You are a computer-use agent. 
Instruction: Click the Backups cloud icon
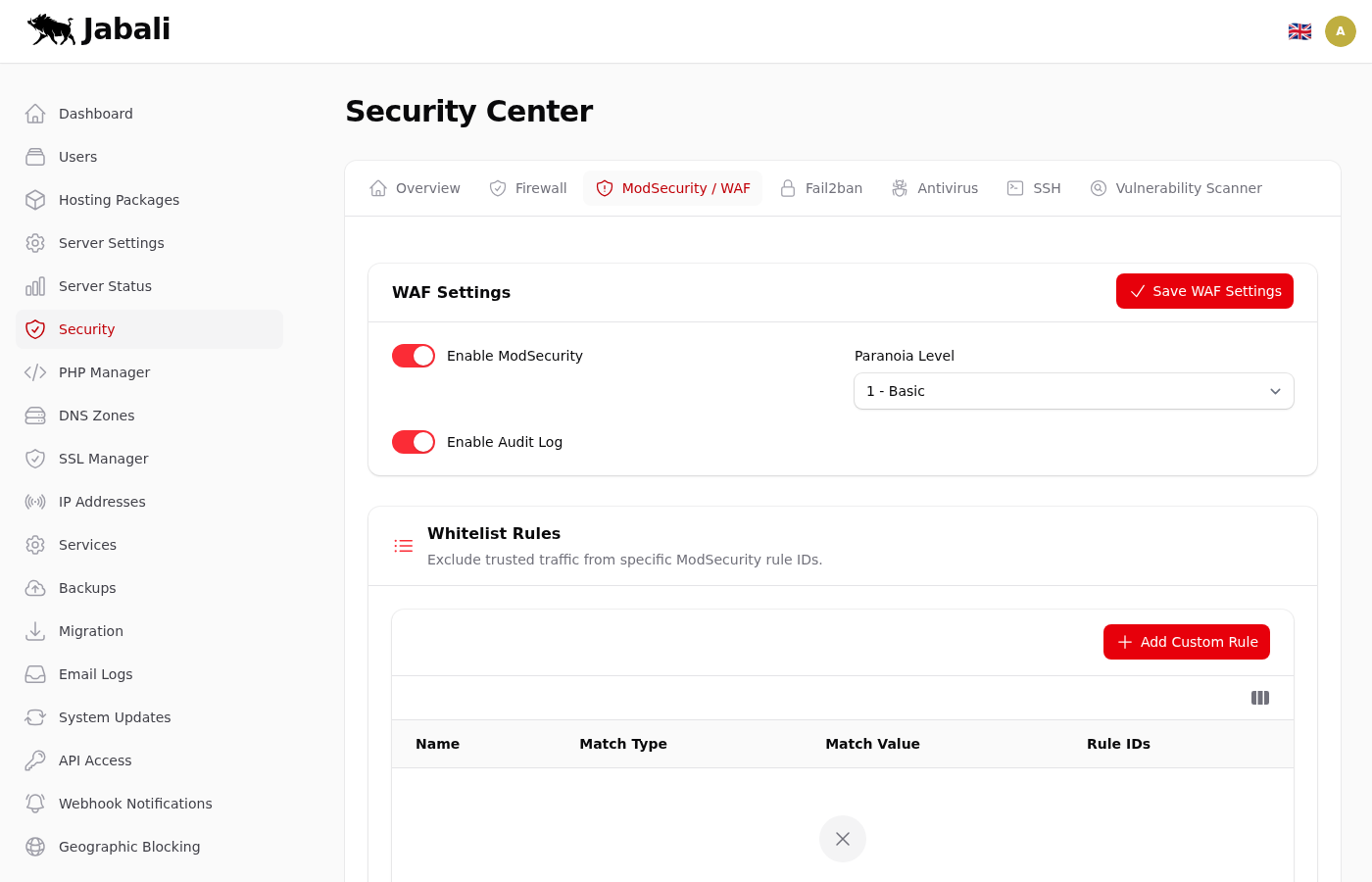(x=35, y=588)
